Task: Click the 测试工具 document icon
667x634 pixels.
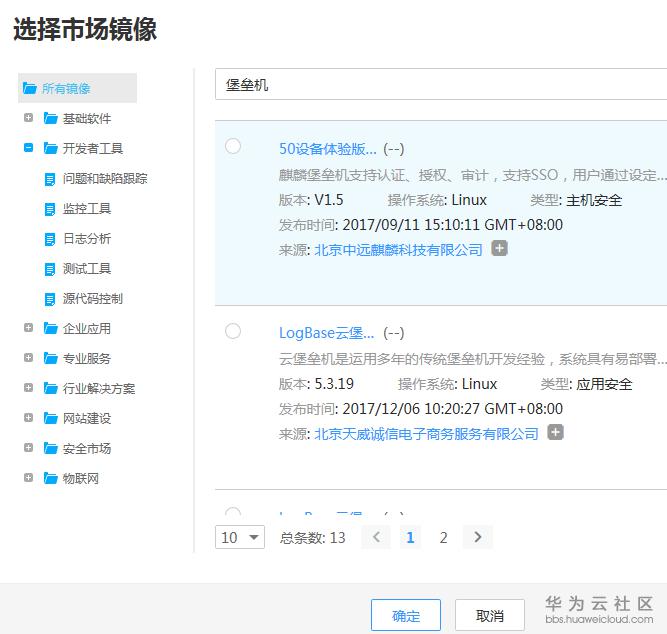Action: tap(50, 269)
